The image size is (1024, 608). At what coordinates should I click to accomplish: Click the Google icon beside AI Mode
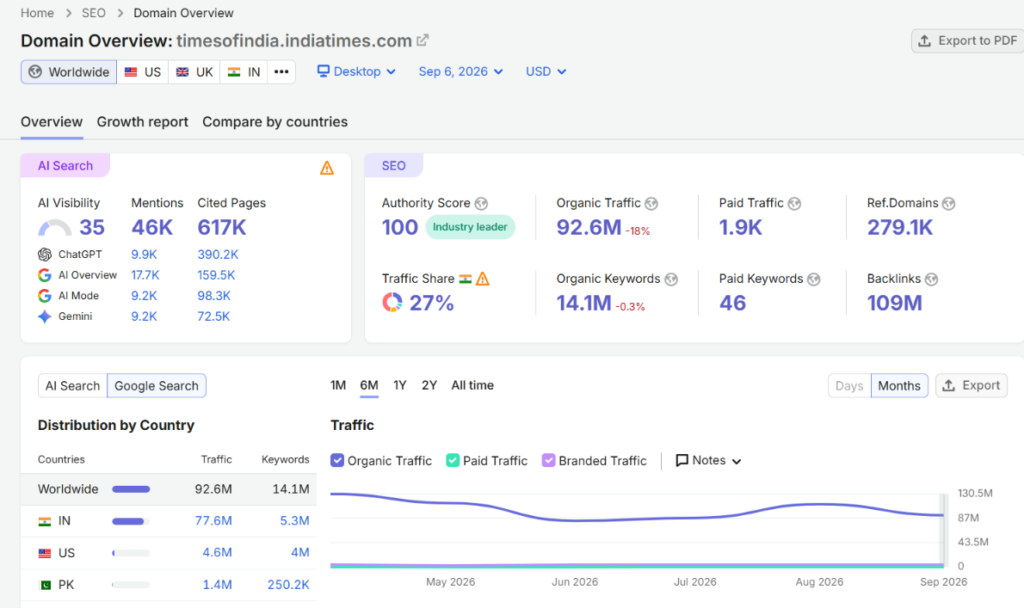(44, 296)
